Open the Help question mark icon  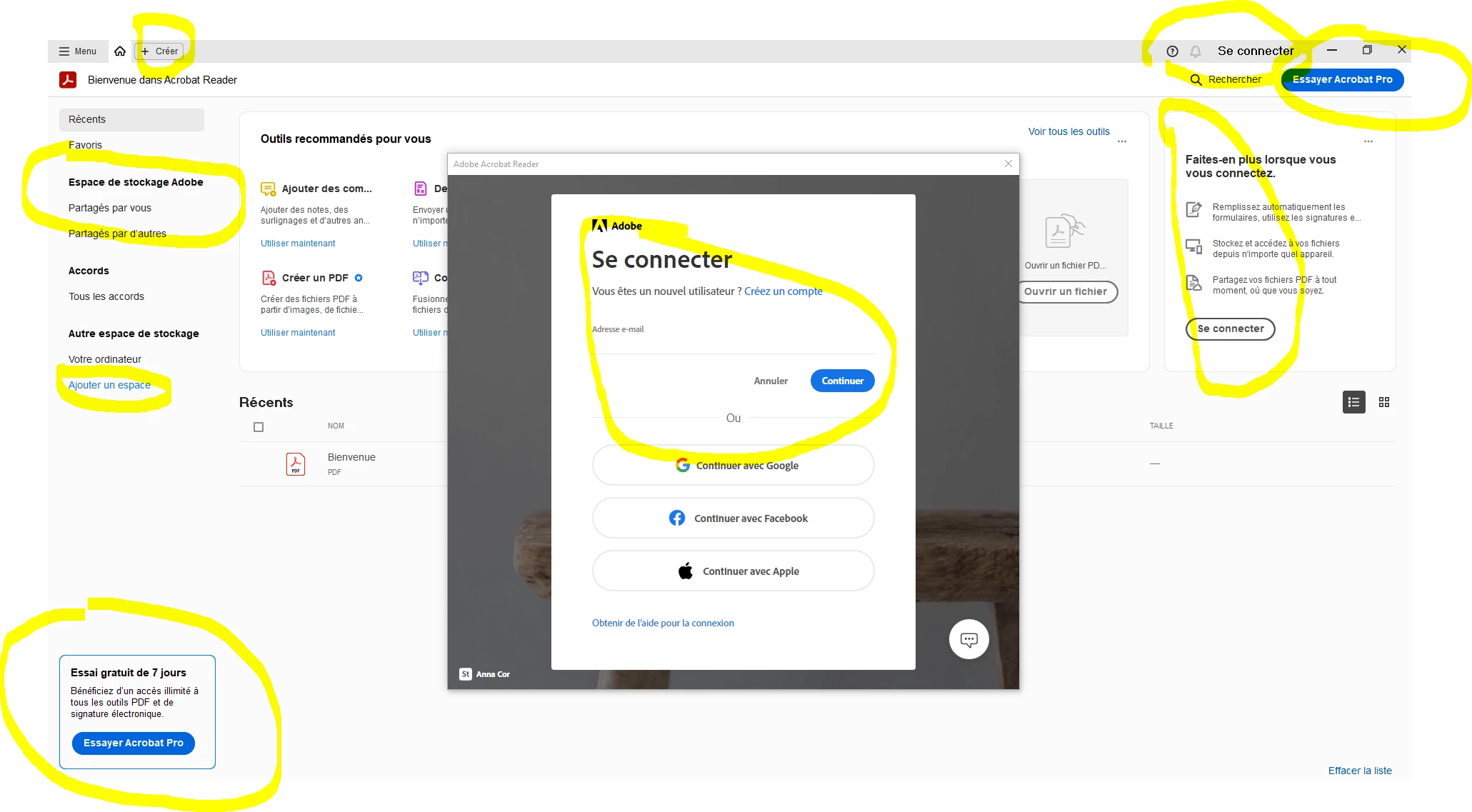(1172, 51)
